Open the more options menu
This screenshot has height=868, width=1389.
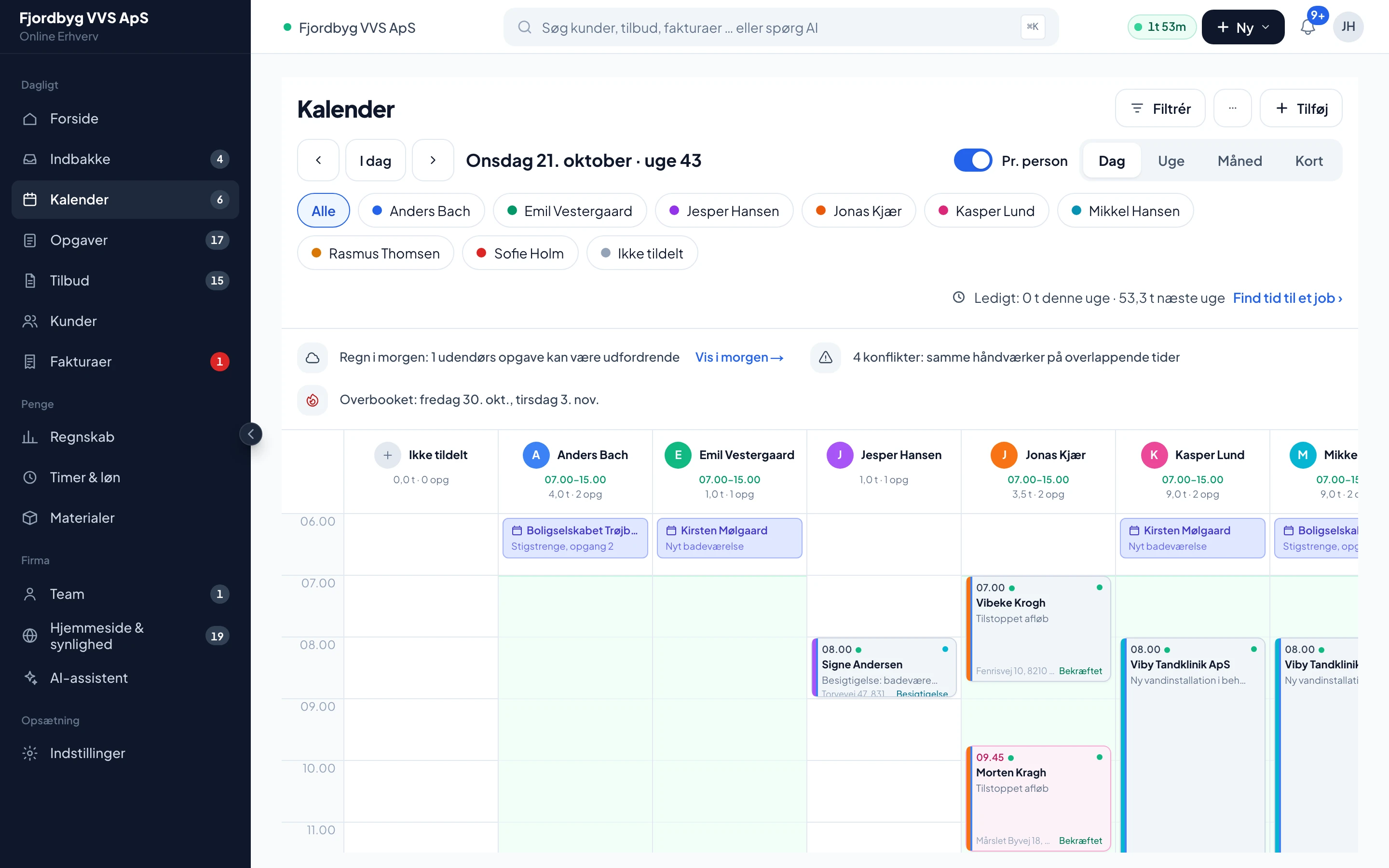pyautogui.click(x=1232, y=108)
